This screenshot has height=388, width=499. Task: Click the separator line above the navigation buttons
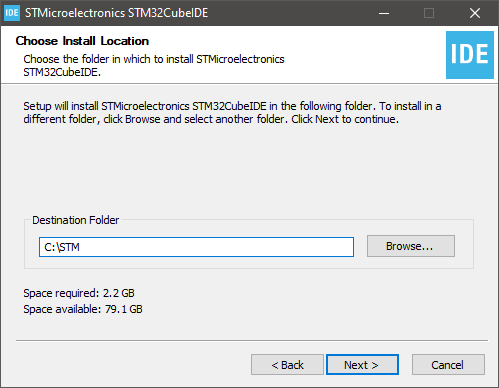pos(252,340)
